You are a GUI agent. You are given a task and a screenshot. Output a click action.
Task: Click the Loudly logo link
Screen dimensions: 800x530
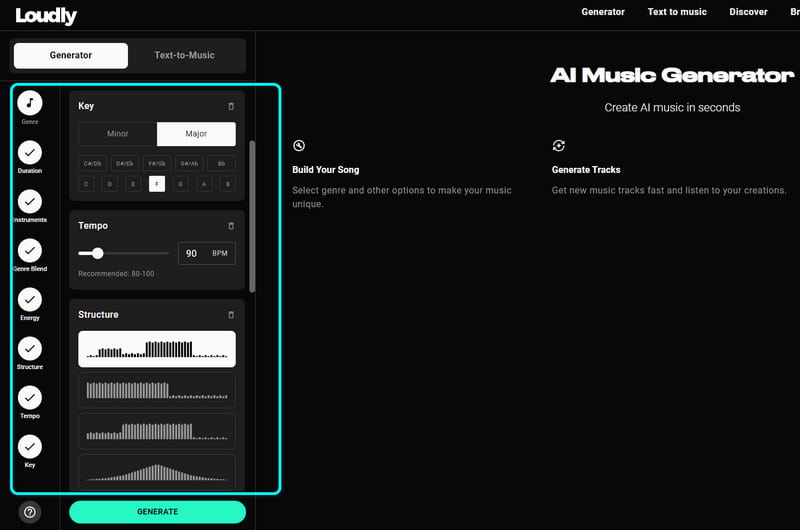[x=46, y=15]
